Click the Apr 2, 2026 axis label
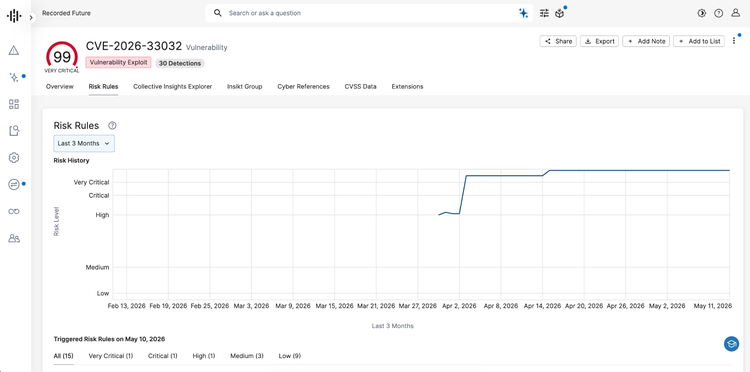Viewport: 750px width, 372px height. tap(460, 306)
